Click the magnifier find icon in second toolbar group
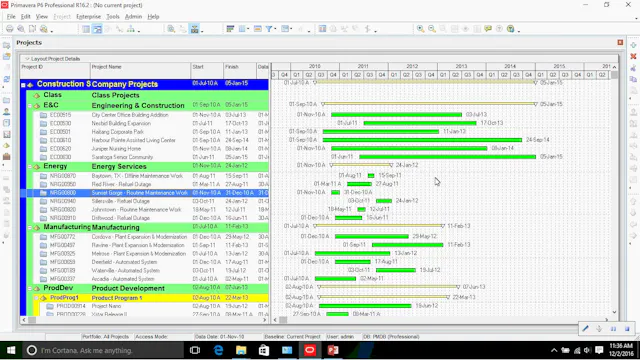 click(x=171, y=29)
